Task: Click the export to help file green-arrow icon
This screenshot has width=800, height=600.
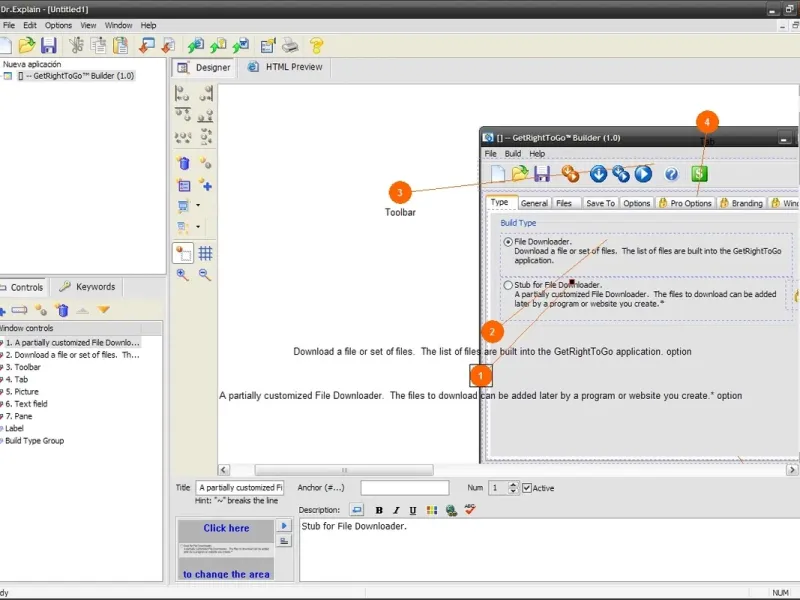Action: point(218,45)
